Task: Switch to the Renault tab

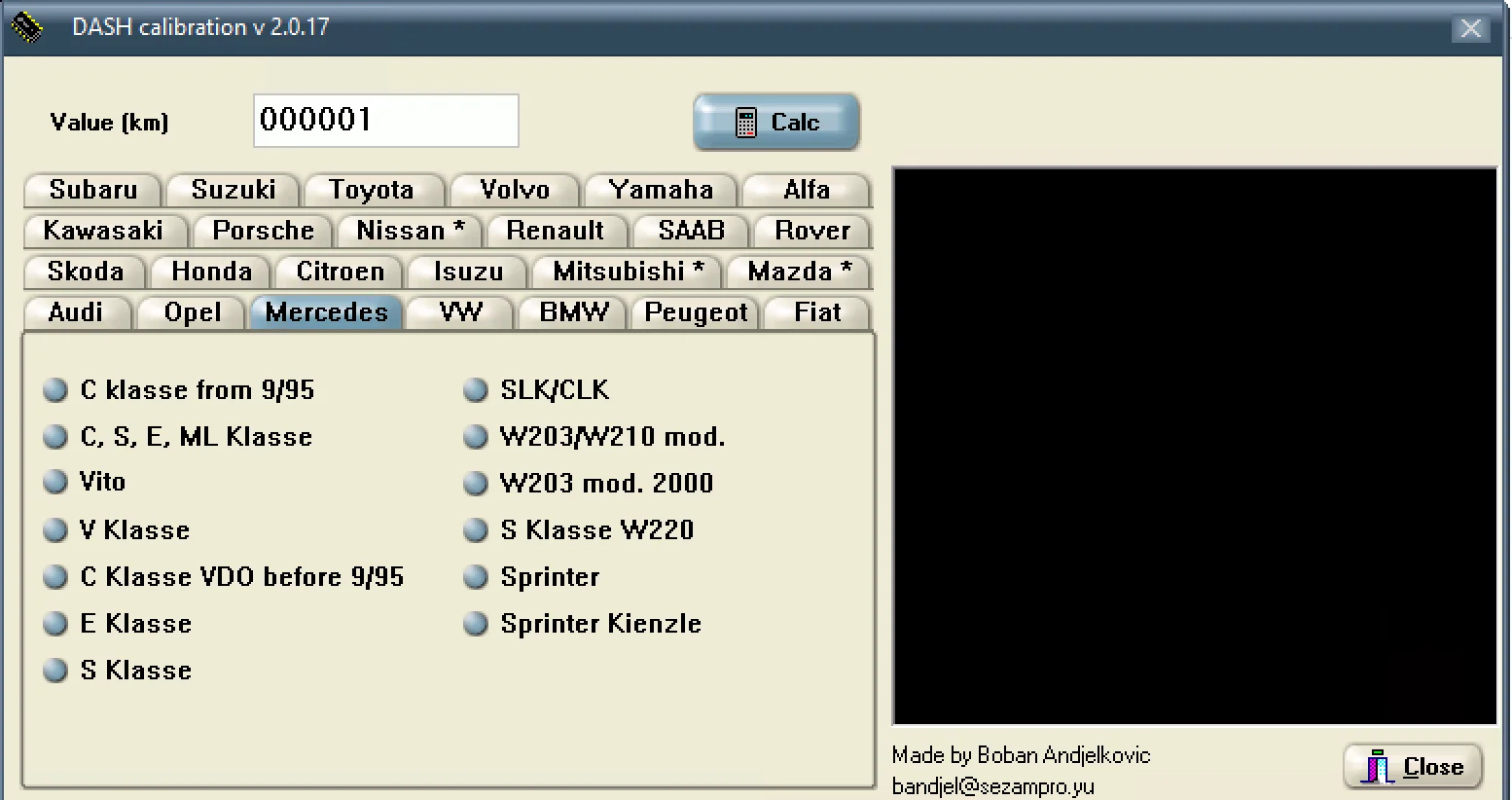Action: pyautogui.click(x=556, y=231)
